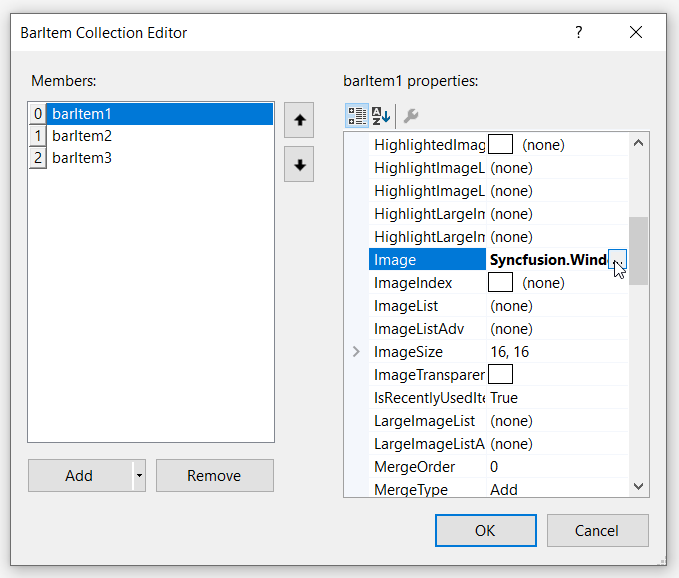Open the Add button dropdown arrow
Image resolution: width=679 pixels, height=578 pixels.
139,475
